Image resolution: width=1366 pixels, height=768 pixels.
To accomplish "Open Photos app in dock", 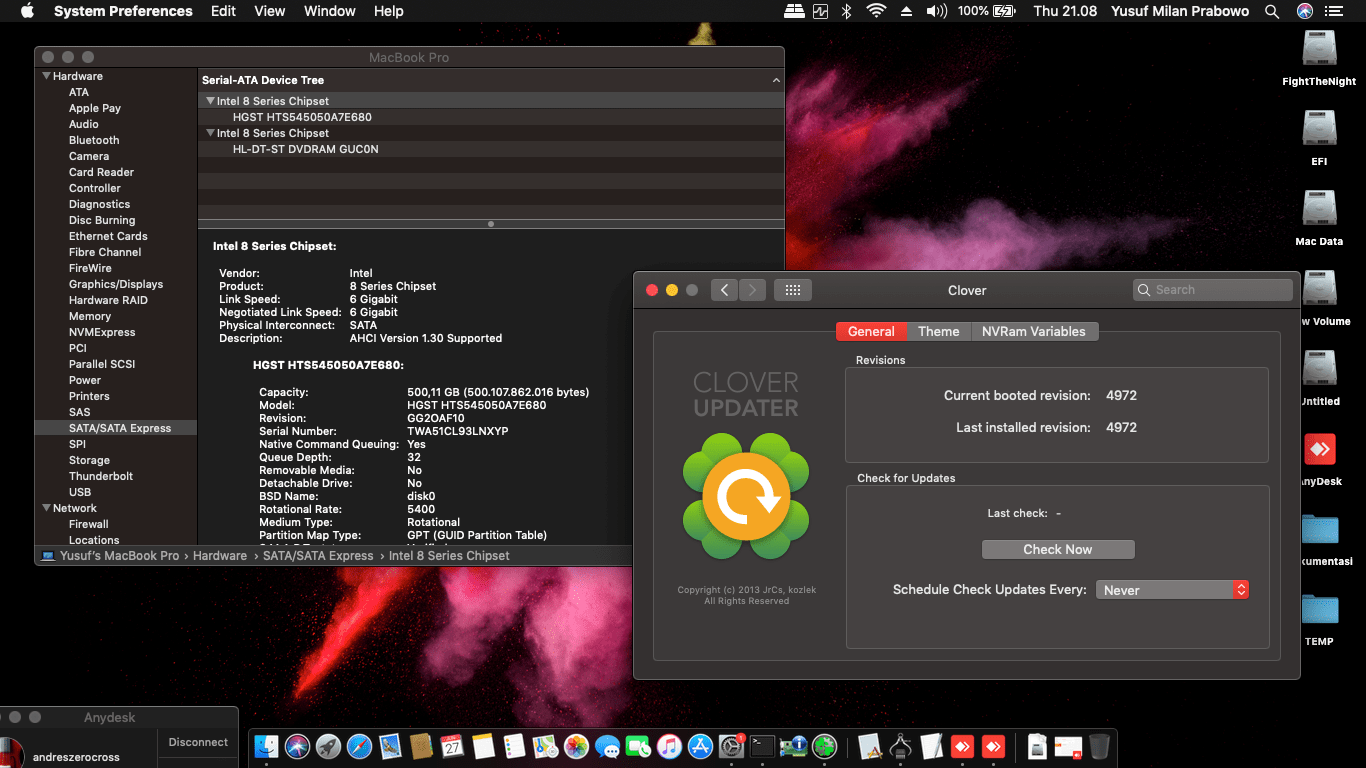I will coord(577,746).
